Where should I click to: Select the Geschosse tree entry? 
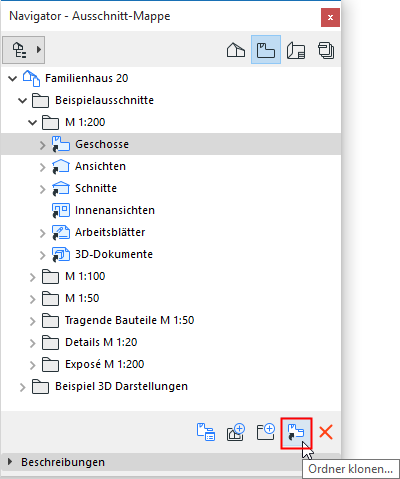[171, 144]
